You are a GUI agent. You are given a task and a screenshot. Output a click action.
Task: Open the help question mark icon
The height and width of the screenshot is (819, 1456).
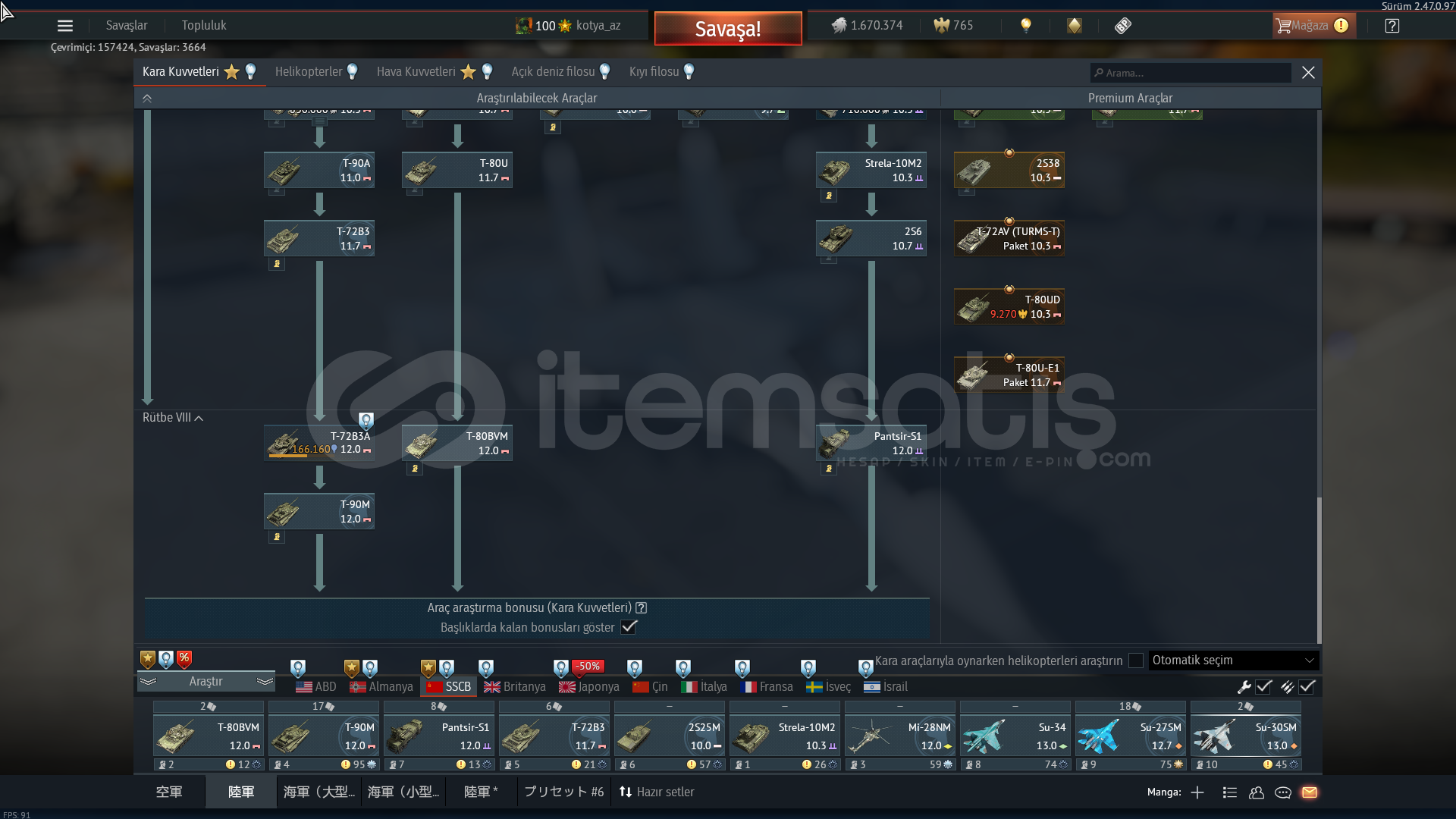[1392, 25]
